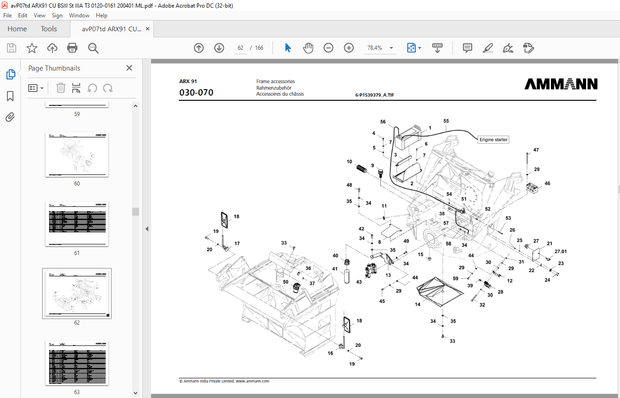Click the fit page view icon
This screenshot has width=620, height=398.
[411, 48]
